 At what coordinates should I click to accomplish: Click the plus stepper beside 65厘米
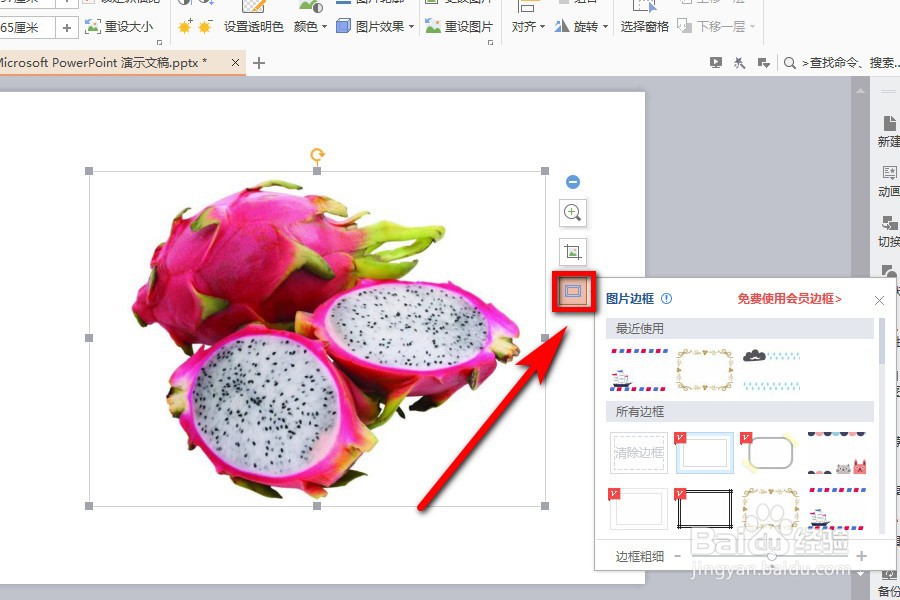pyautogui.click(x=67, y=28)
